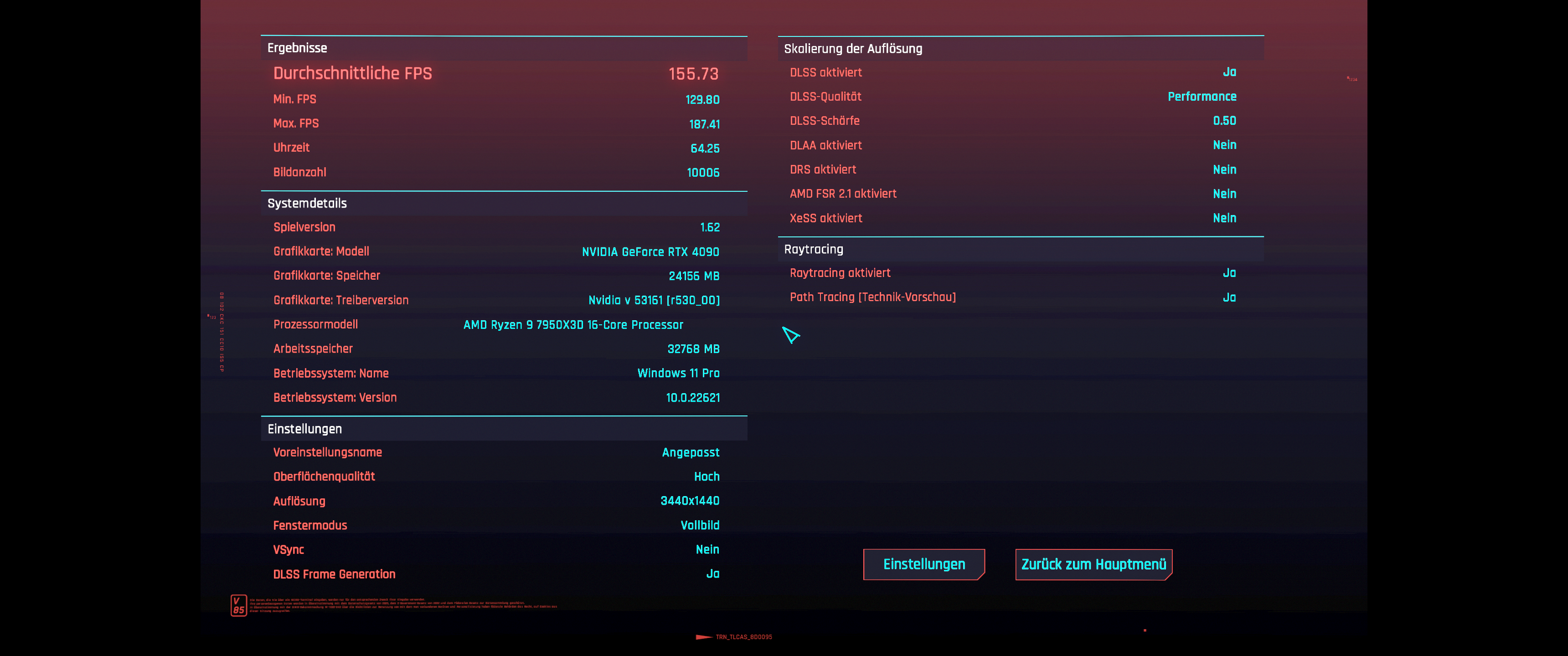The width and height of the screenshot is (1568, 656).
Task: Click the small red dot bottom right
Action: coord(1145,630)
